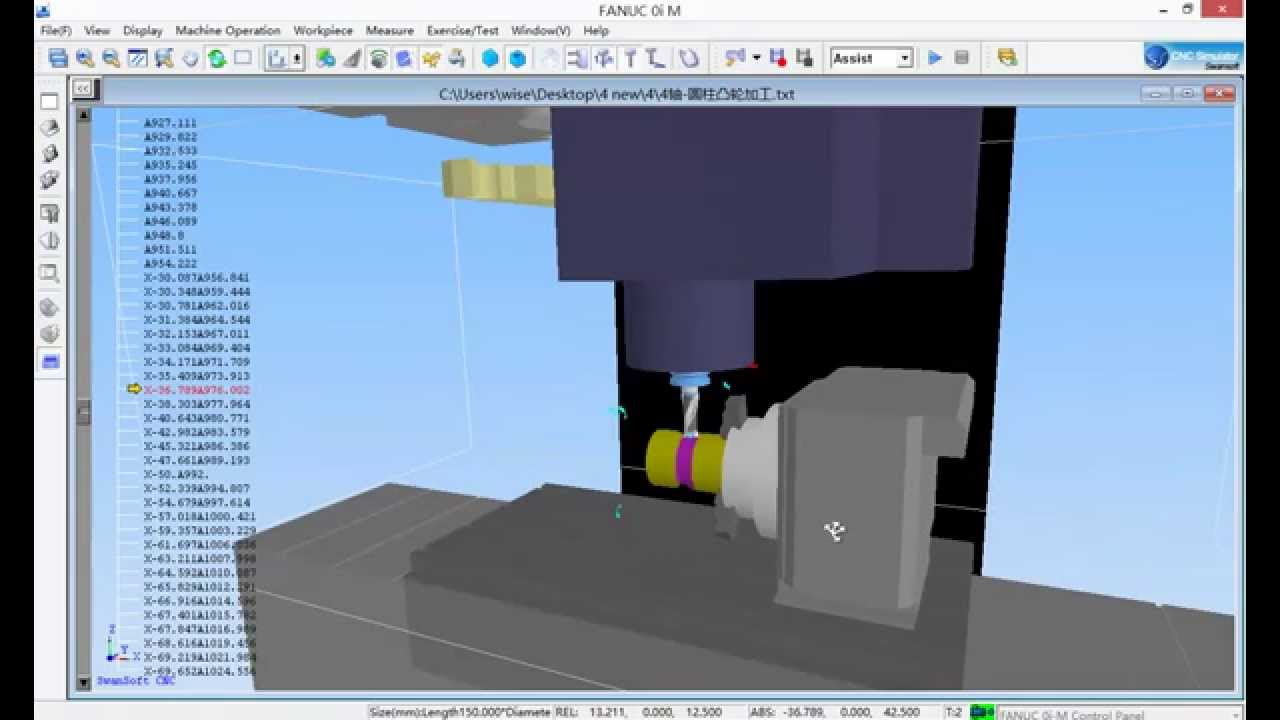Click the second left sidebar view icon
The image size is (1280, 720).
49,128
